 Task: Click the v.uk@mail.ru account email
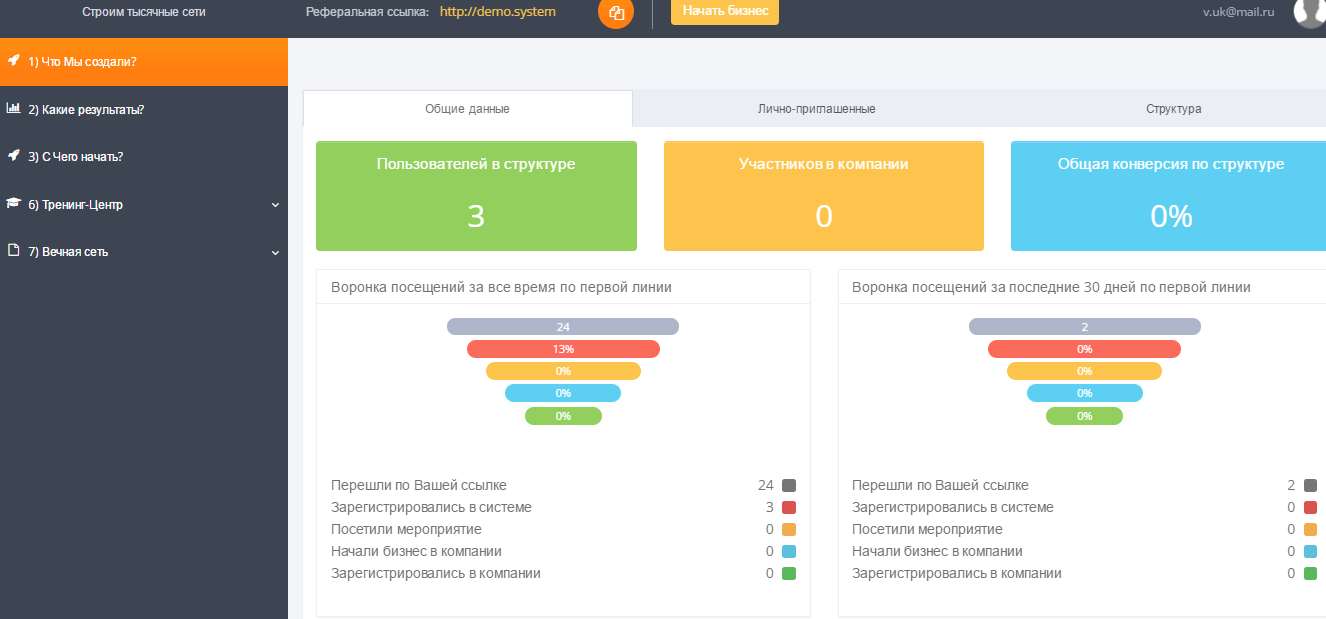1238,12
